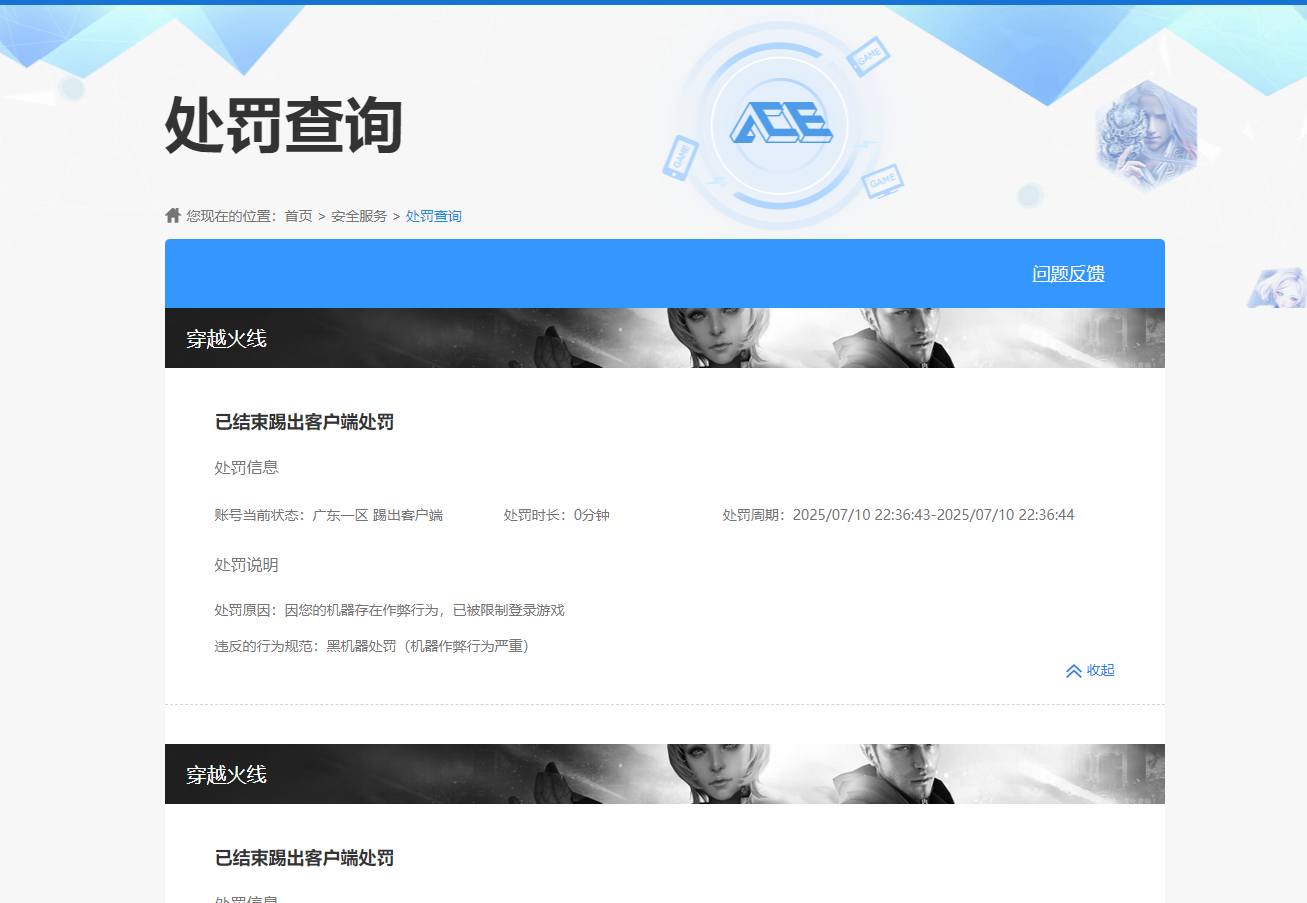Open the 问题反馈 feedback page
1307x903 pixels.
tap(1067, 273)
